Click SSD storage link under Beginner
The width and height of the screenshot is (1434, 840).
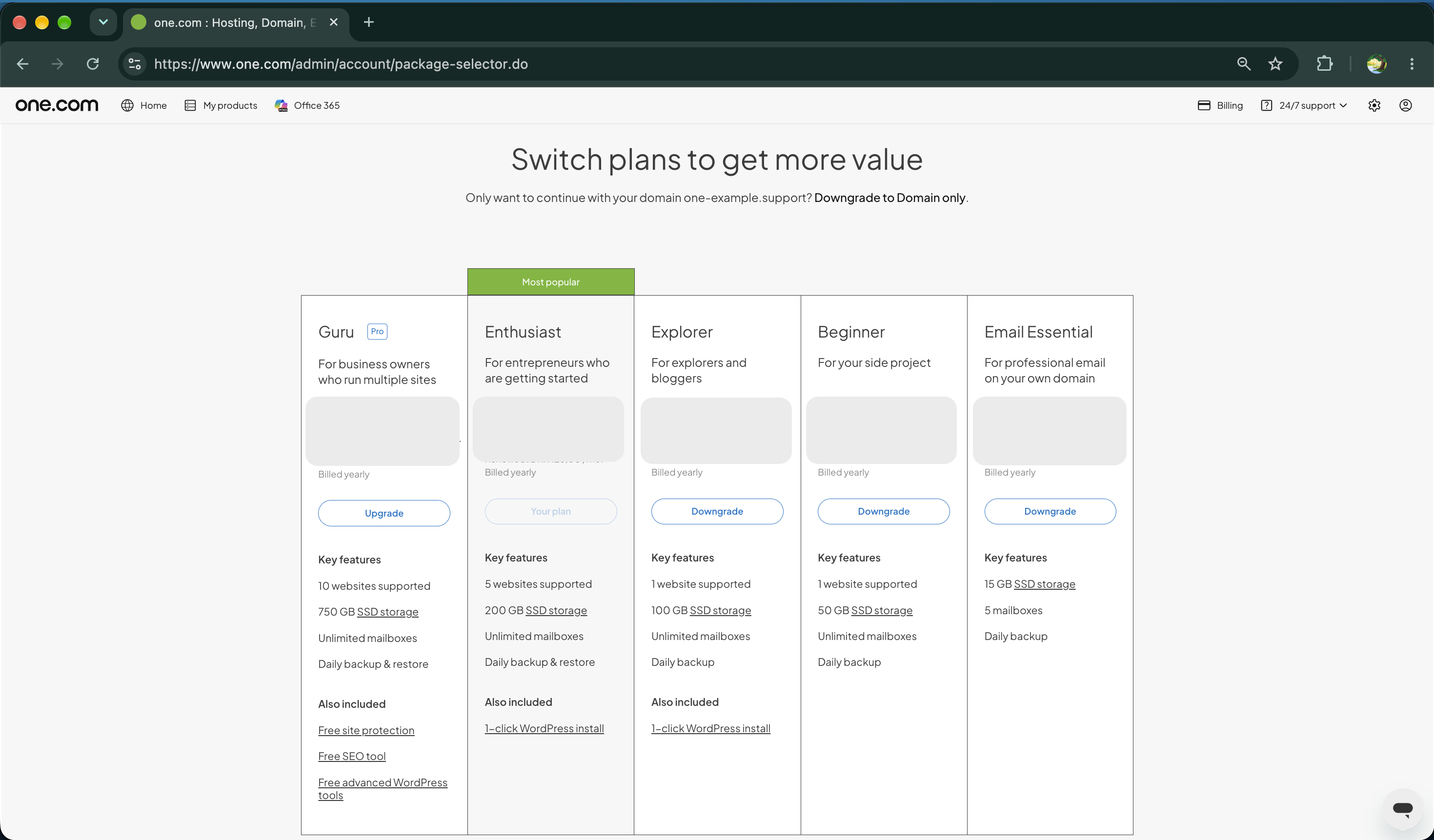tap(882, 610)
